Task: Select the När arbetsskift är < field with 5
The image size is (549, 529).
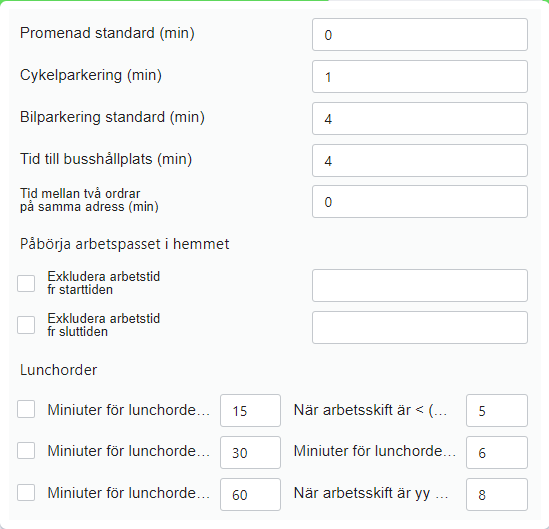Action: (x=497, y=411)
